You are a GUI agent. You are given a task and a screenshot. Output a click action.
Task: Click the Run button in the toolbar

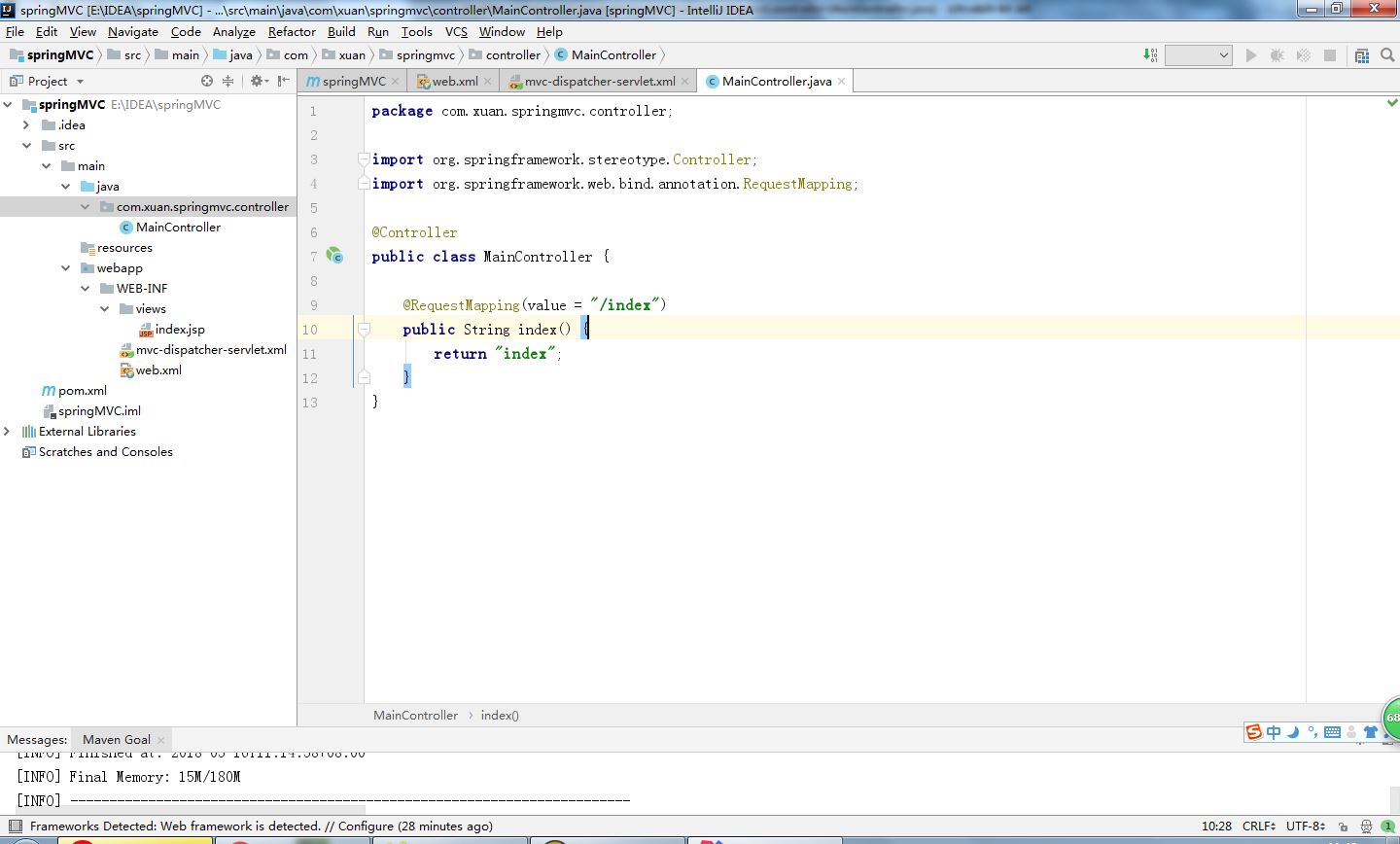tap(1251, 55)
